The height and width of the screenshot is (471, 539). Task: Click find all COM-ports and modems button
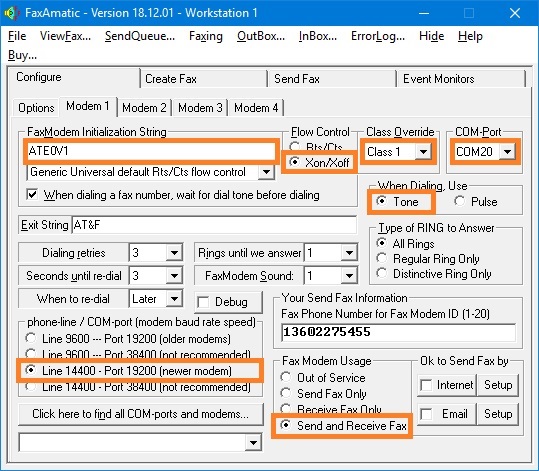tap(141, 414)
